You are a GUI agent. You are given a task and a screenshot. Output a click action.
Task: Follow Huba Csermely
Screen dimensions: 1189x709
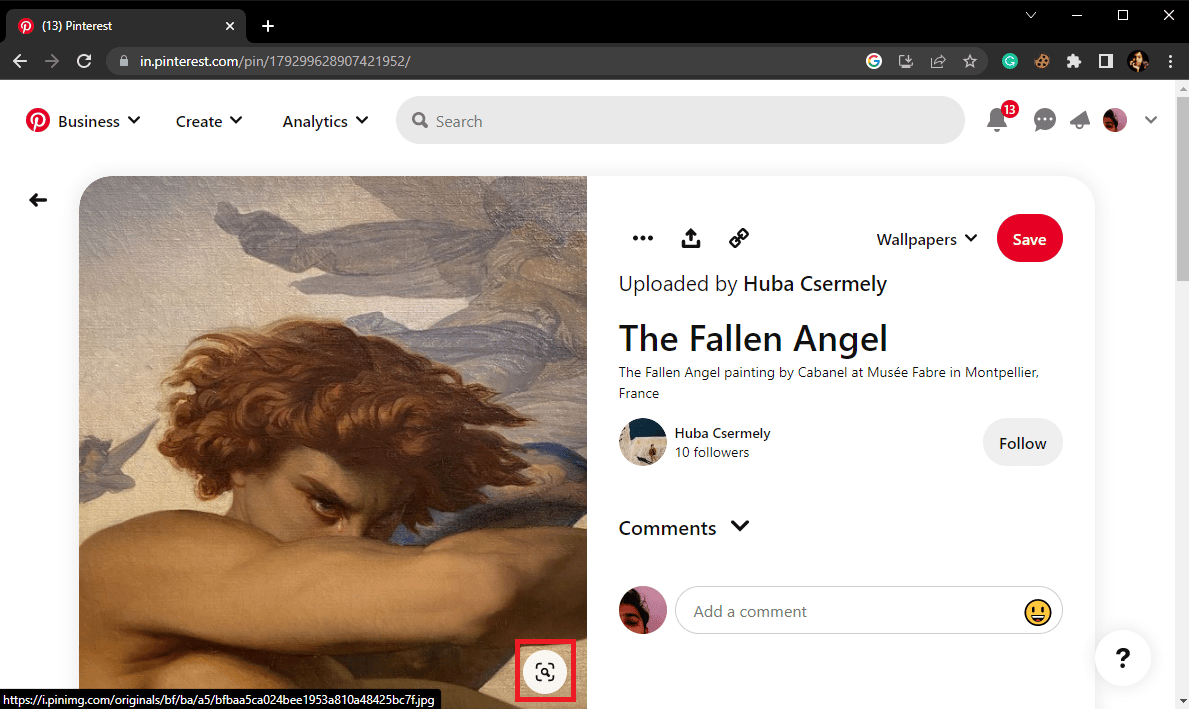click(x=1022, y=443)
